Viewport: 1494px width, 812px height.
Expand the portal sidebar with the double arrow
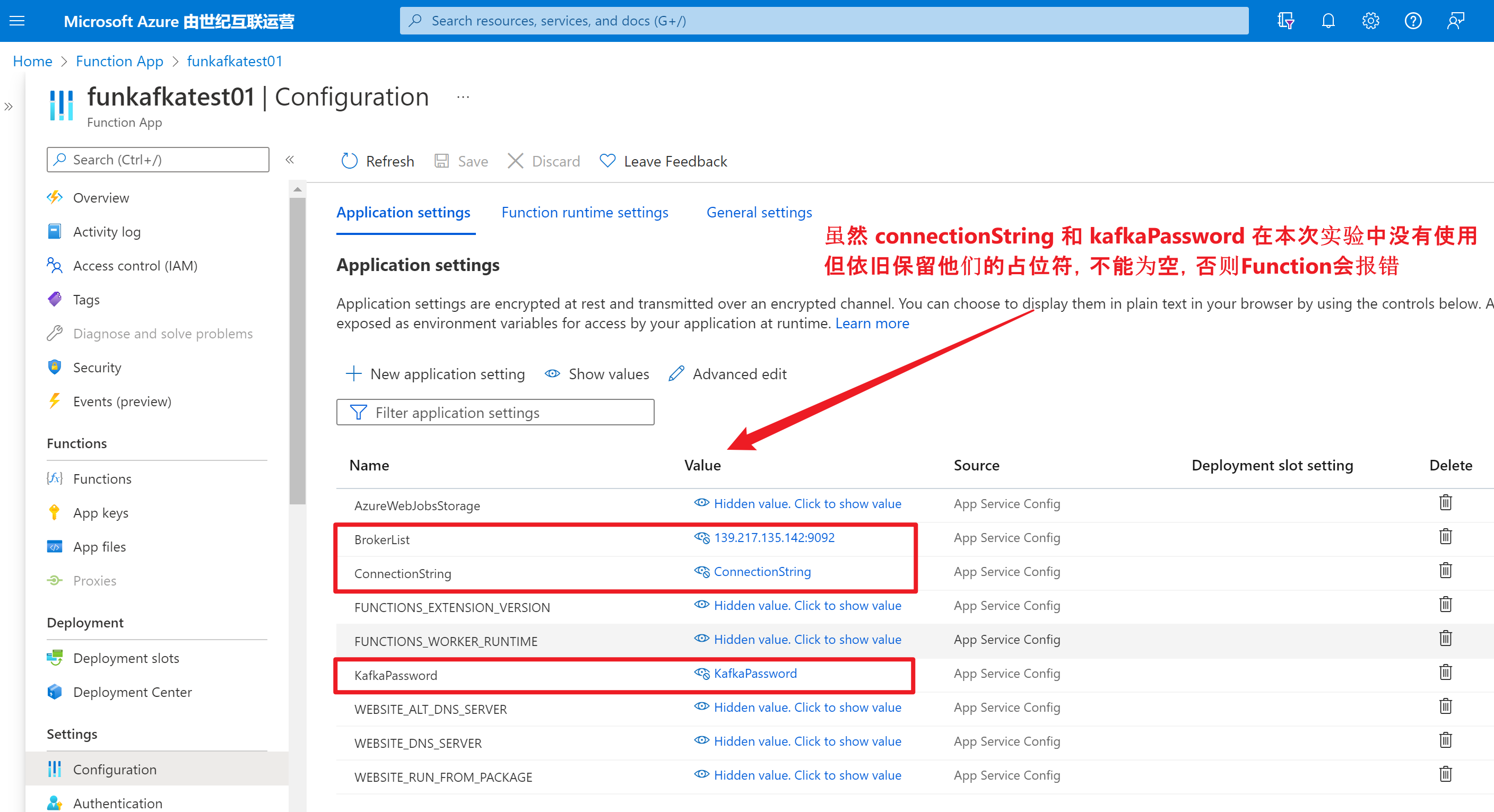coord(8,107)
